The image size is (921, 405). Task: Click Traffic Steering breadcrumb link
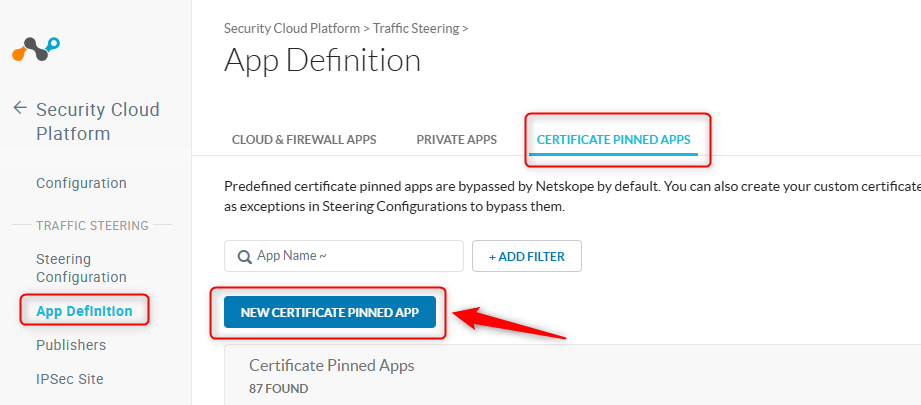coord(416,28)
